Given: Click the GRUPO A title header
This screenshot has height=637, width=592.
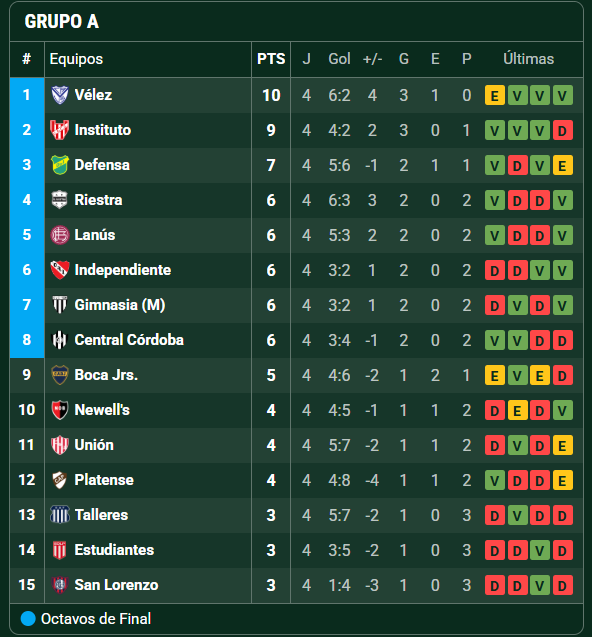Looking at the screenshot, I should tap(61, 22).
